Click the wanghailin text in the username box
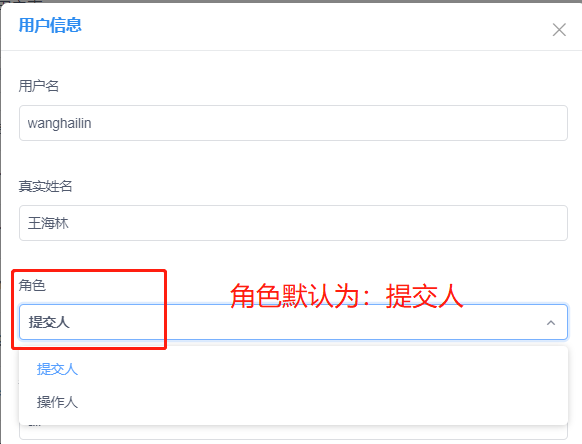The width and height of the screenshot is (582, 444). (x=59, y=123)
